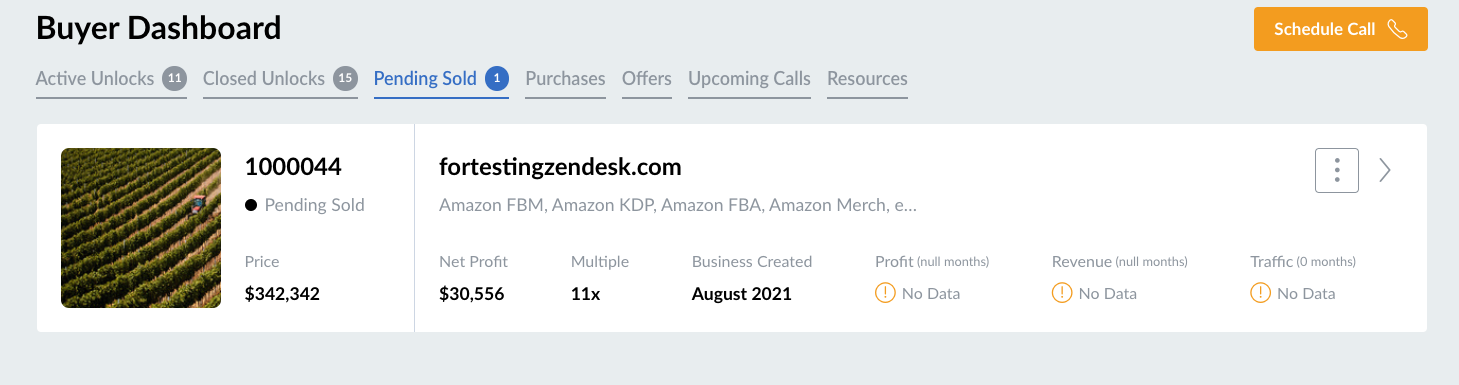Screen dimensions: 1459x385
Task: Click the Profit No Data warning icon
Action: point(885,293)
